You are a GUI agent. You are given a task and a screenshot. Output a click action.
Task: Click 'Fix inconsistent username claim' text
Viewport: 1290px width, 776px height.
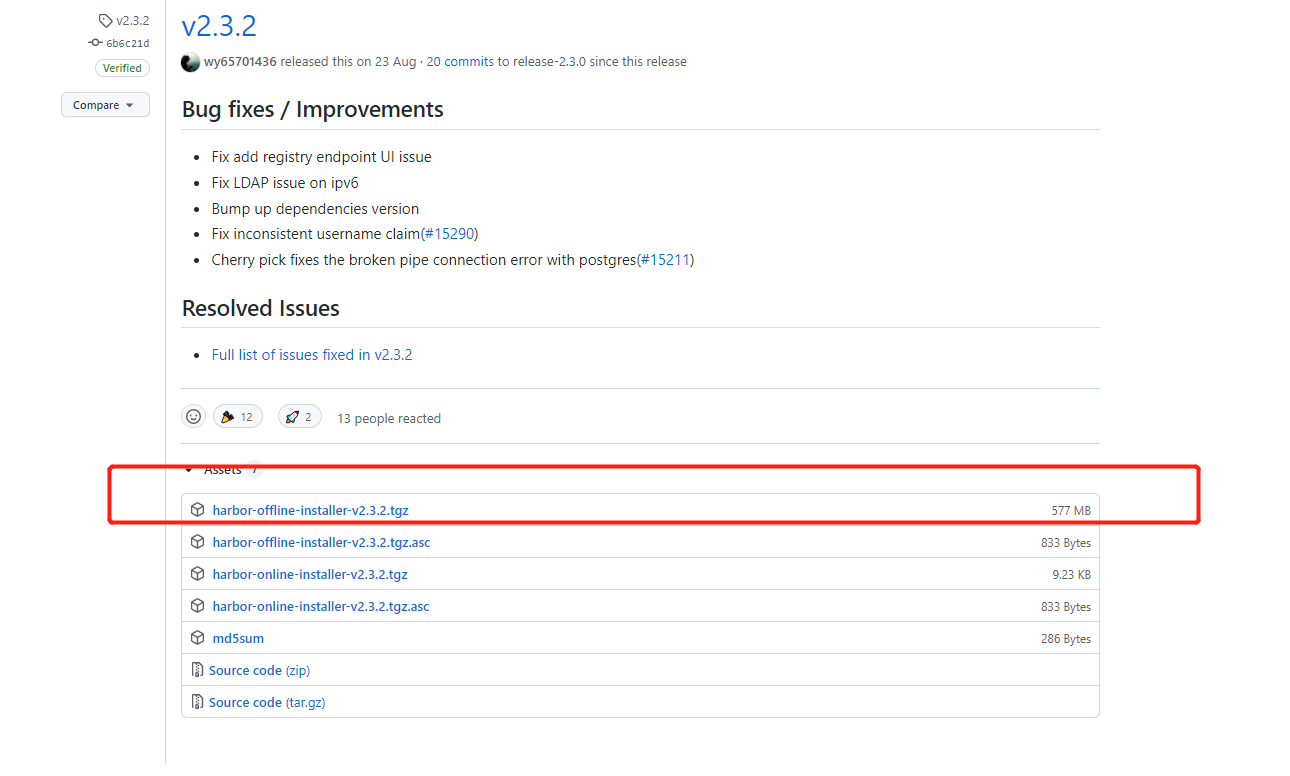point(316,234)
